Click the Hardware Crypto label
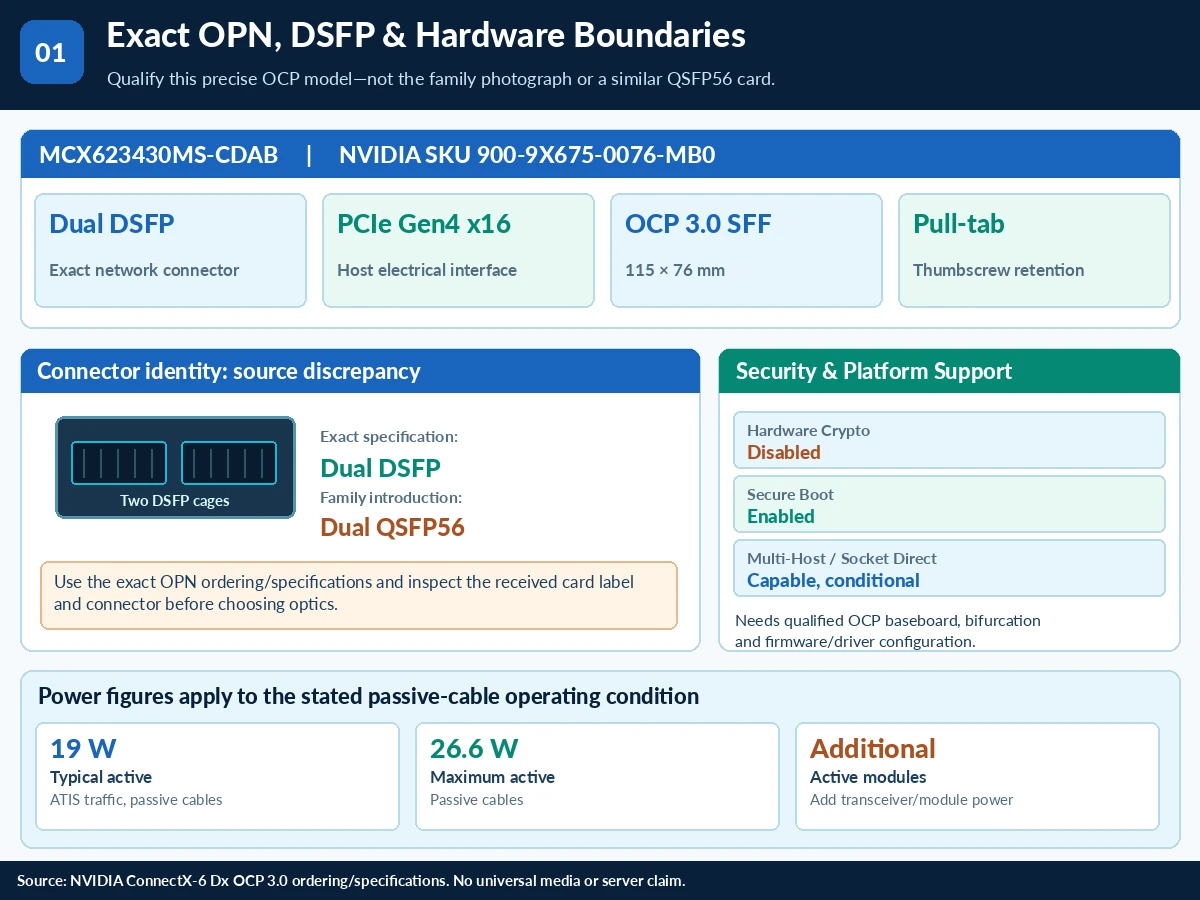This screenshot has height=900, width=1200. click(x=808, y=431)
